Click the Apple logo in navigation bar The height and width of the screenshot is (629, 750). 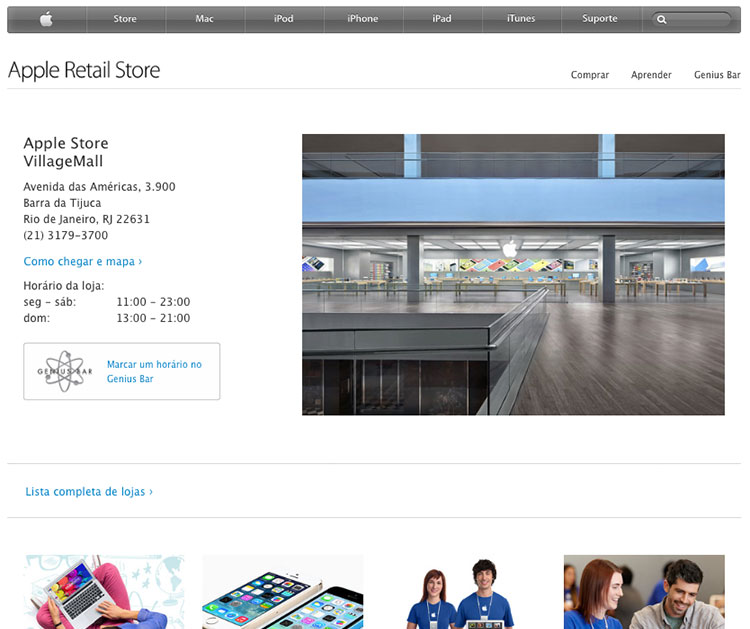pos(46,19)
